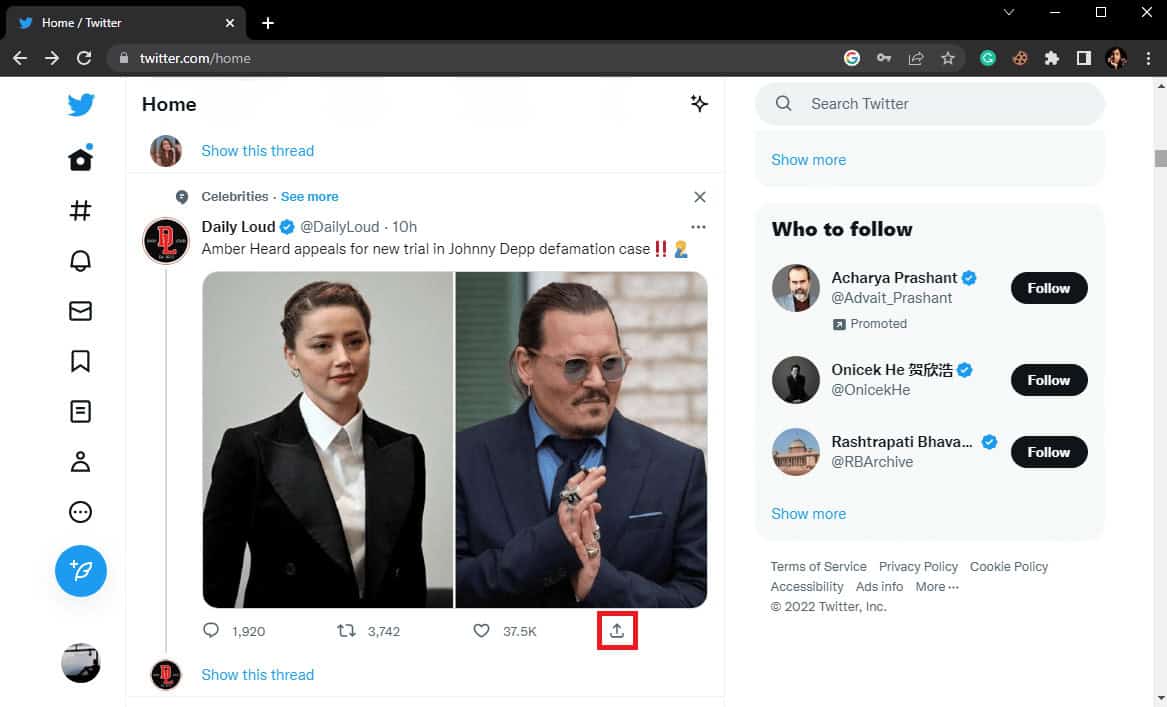This screenshot has height=707, width=1167.
Task: Open account avatar at sidebar bottom
Action: 80,662
